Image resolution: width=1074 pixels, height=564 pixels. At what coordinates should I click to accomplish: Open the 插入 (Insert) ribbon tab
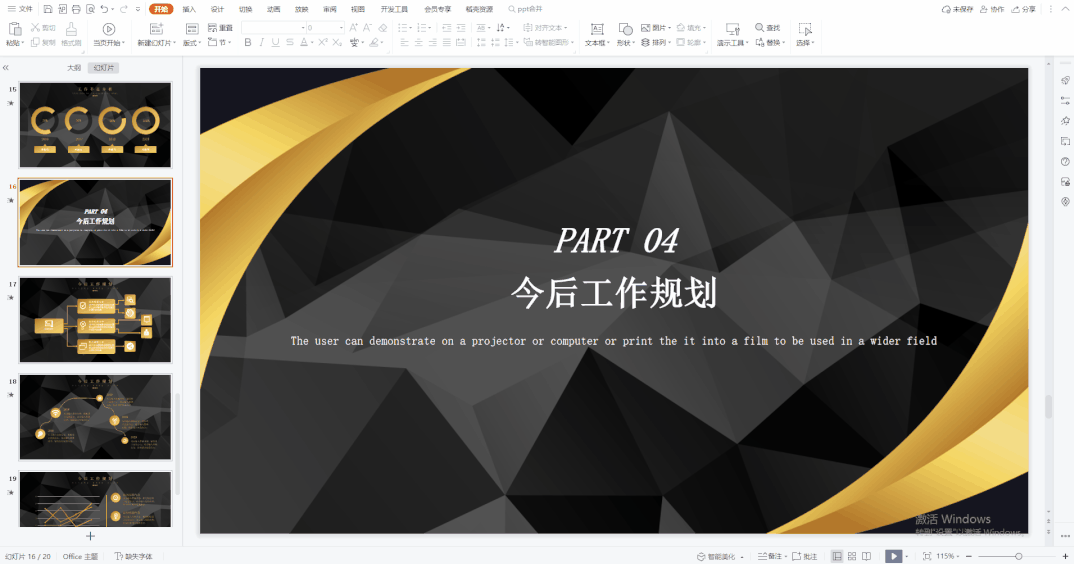click(189, 9)
